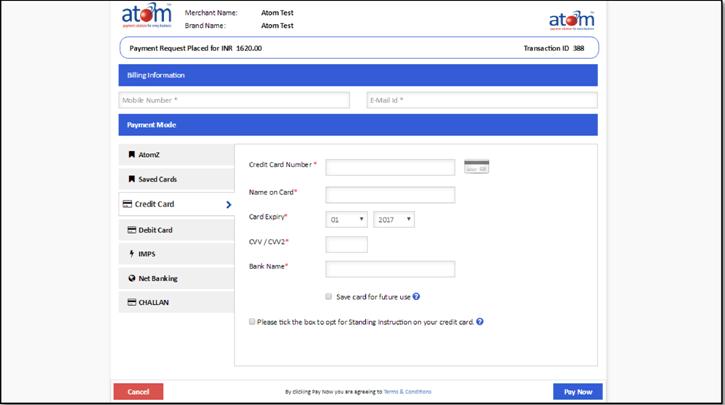Open the card expiry year dropdown
The image size is (725, 405).
[394, 220]
